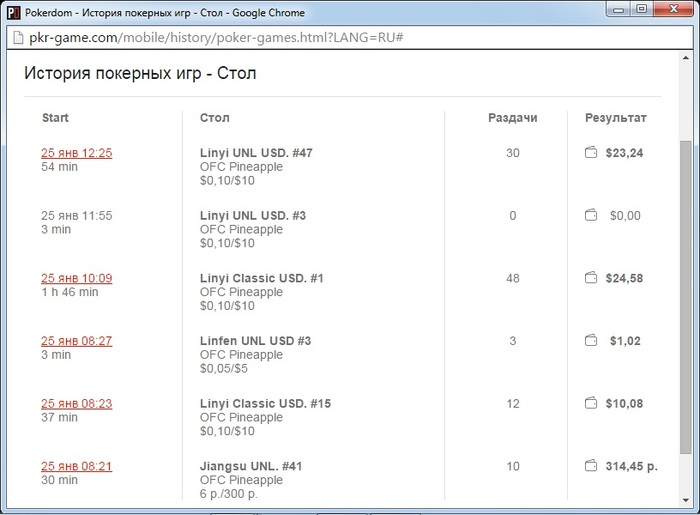
Task: Click the Раздачи column header
Action: tap(512, 118)
